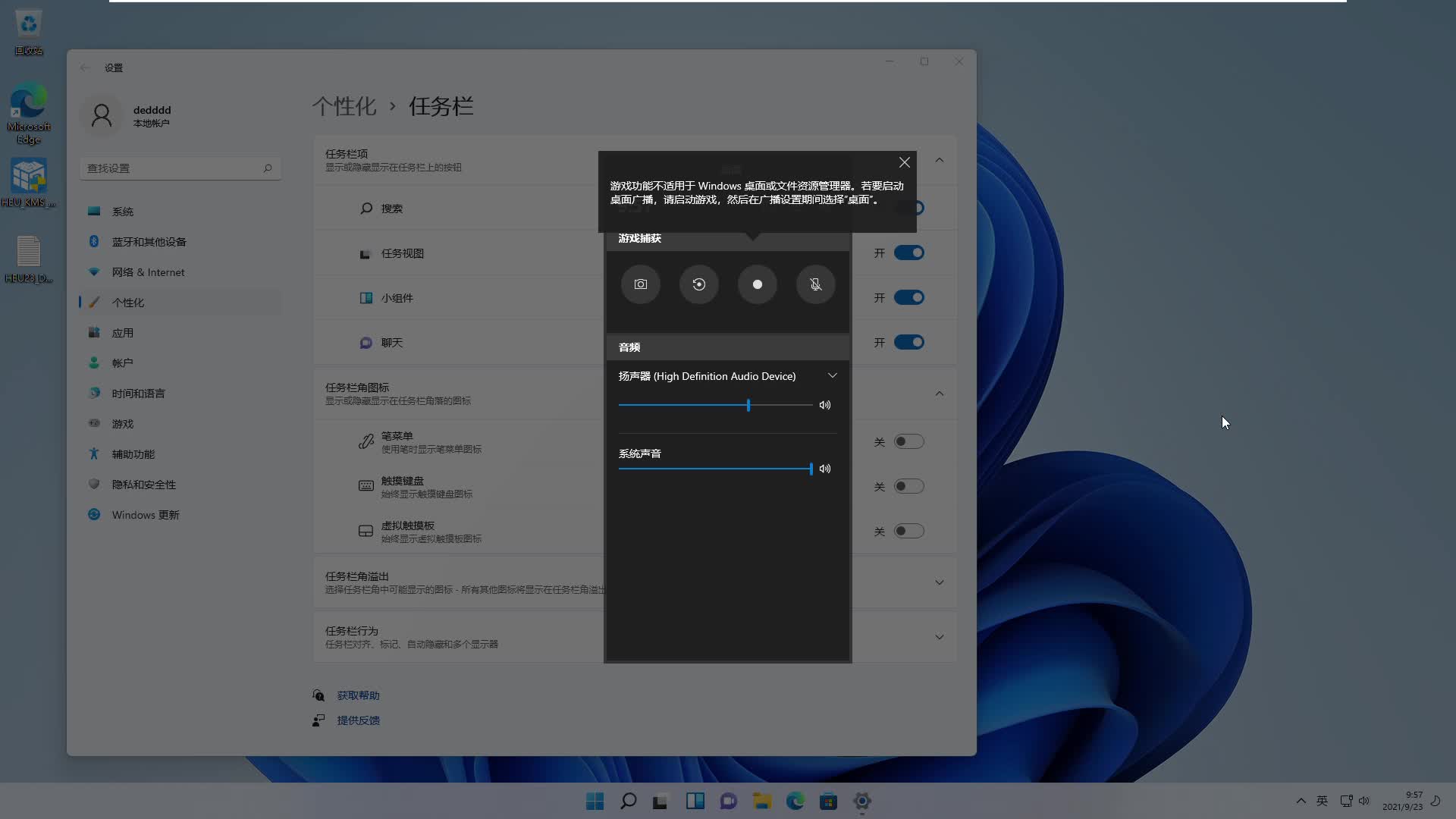
Task: Launch Edge from the taskbar
Action: (795, 801)
